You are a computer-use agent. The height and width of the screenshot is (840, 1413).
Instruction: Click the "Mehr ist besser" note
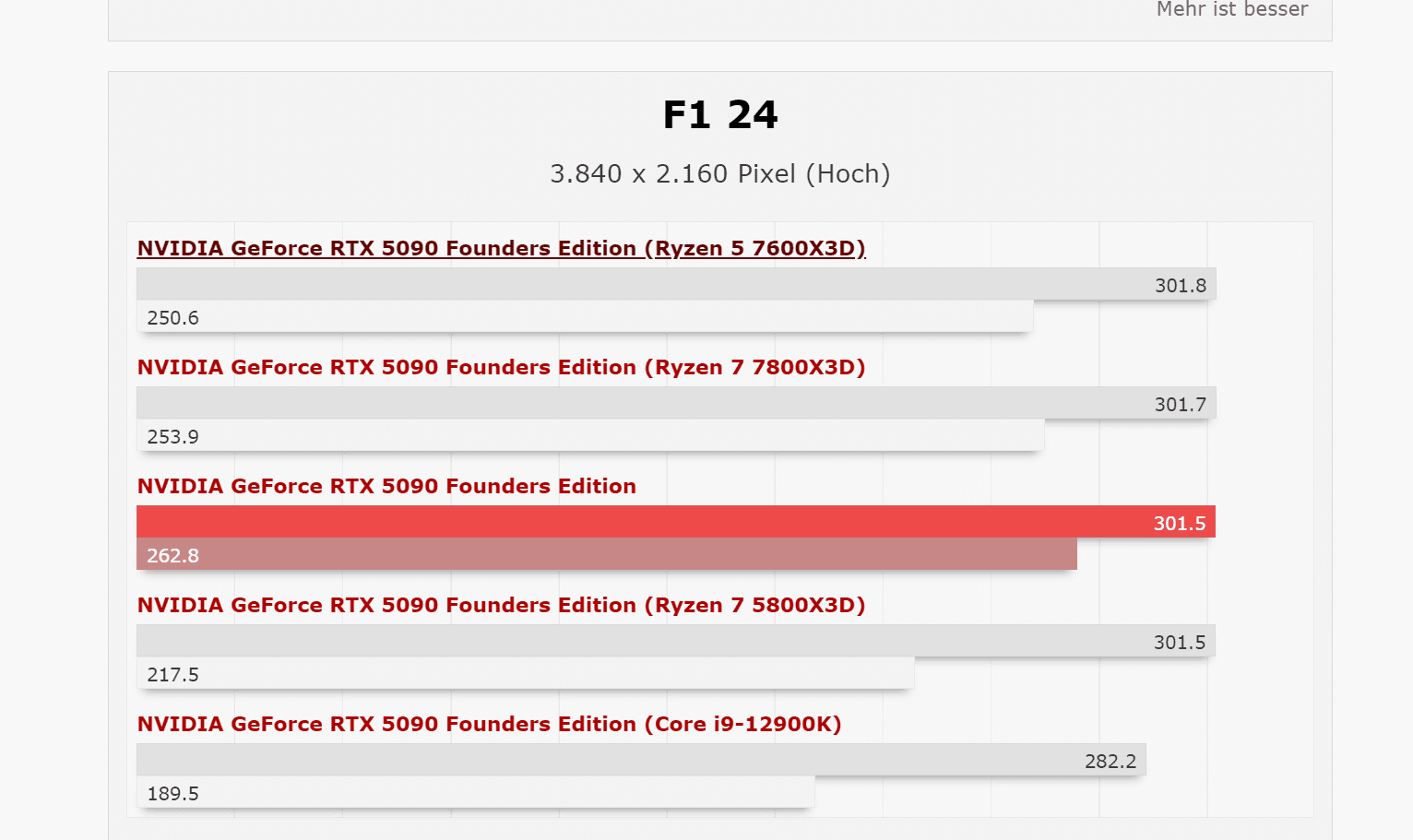point(1231,10)
